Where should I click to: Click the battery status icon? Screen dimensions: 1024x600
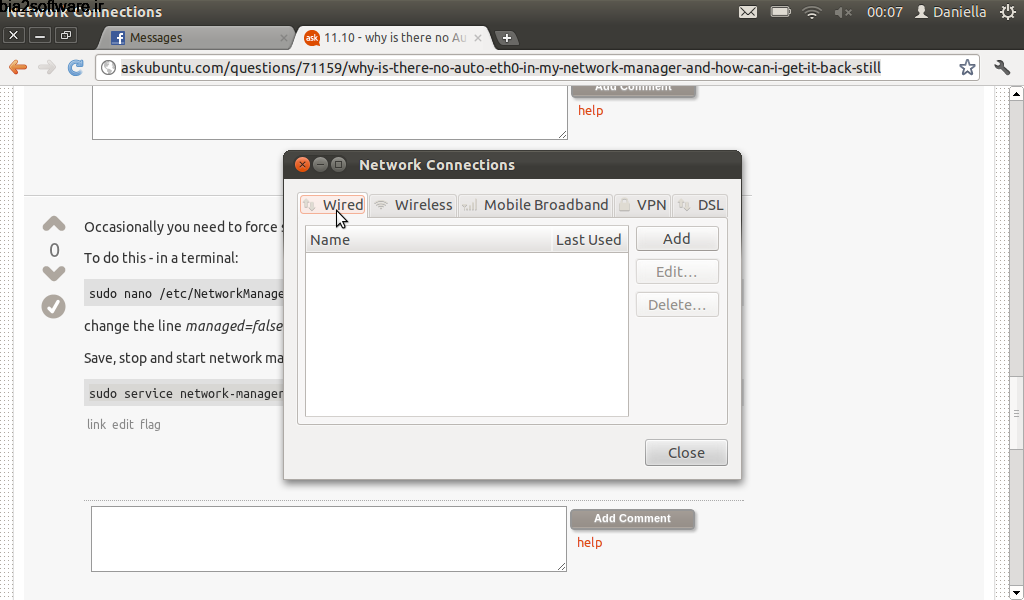[780, 12]
